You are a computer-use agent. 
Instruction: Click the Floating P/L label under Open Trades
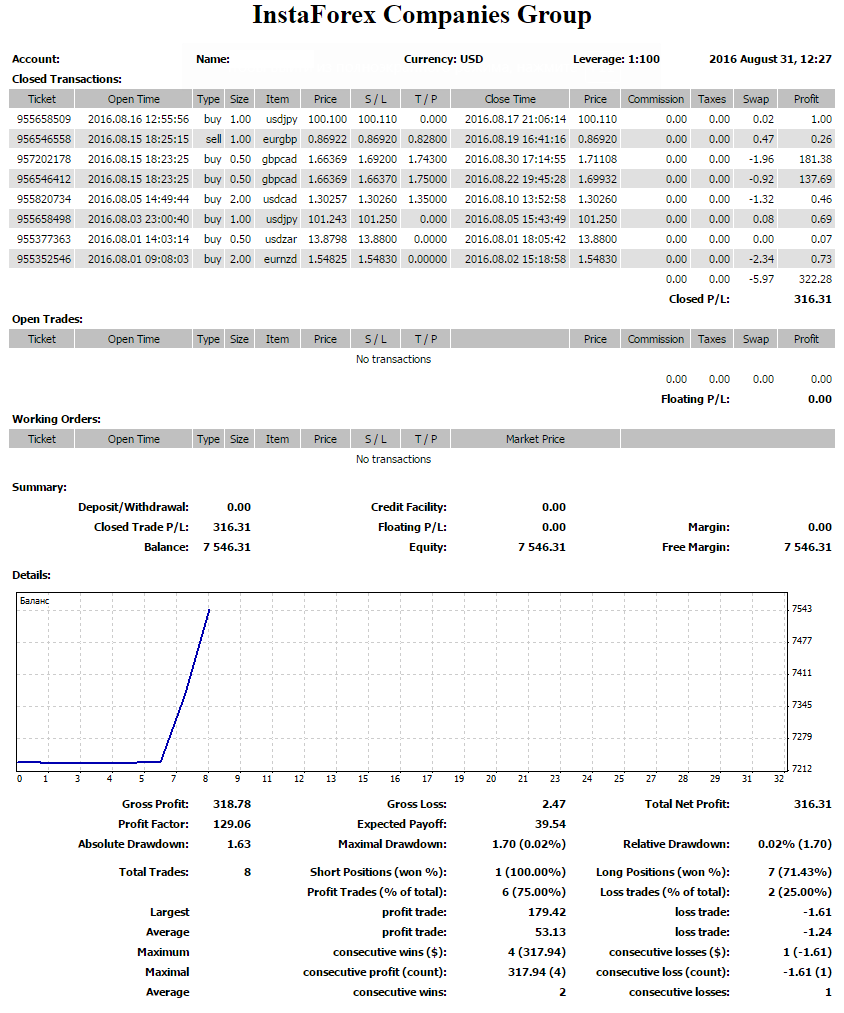pyautogui.click(x=695, y=399)
